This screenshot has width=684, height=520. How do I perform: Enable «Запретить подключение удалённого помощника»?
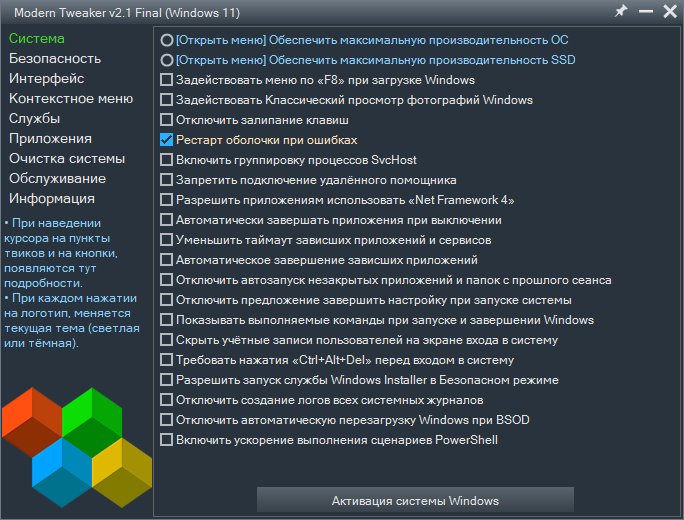point(167,180)
